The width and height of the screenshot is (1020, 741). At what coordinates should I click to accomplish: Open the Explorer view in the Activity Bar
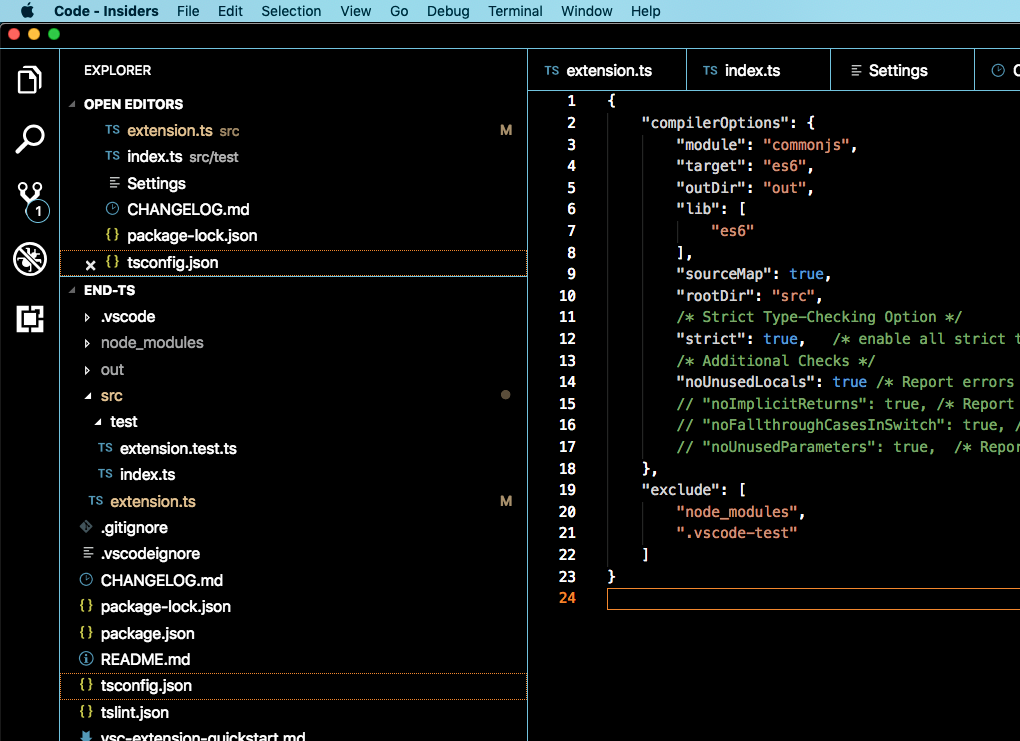[x=29, y=79]
